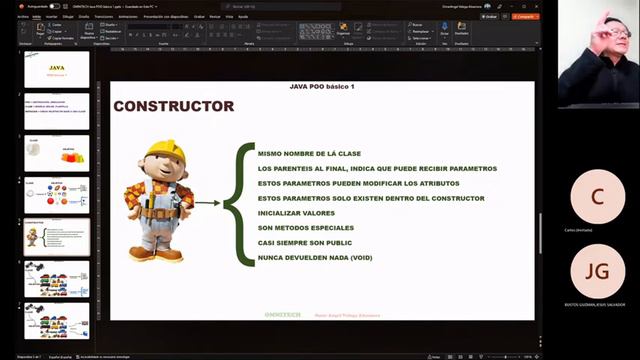640x360 pixels.
Task: Click the Buscar magnifier button
Action: [x=415, y=25]
